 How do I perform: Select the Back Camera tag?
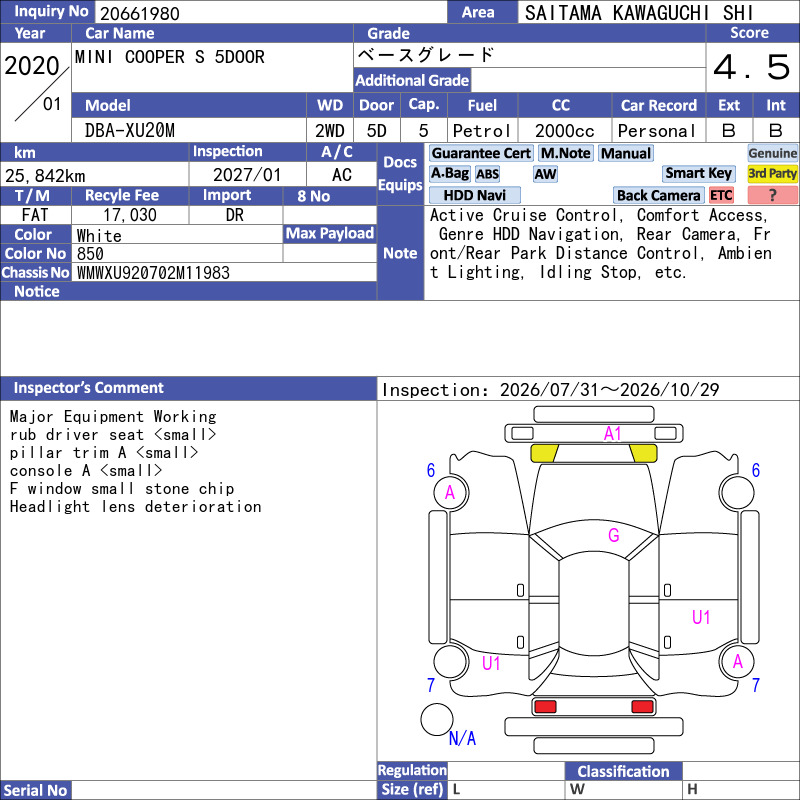point(658,195)
